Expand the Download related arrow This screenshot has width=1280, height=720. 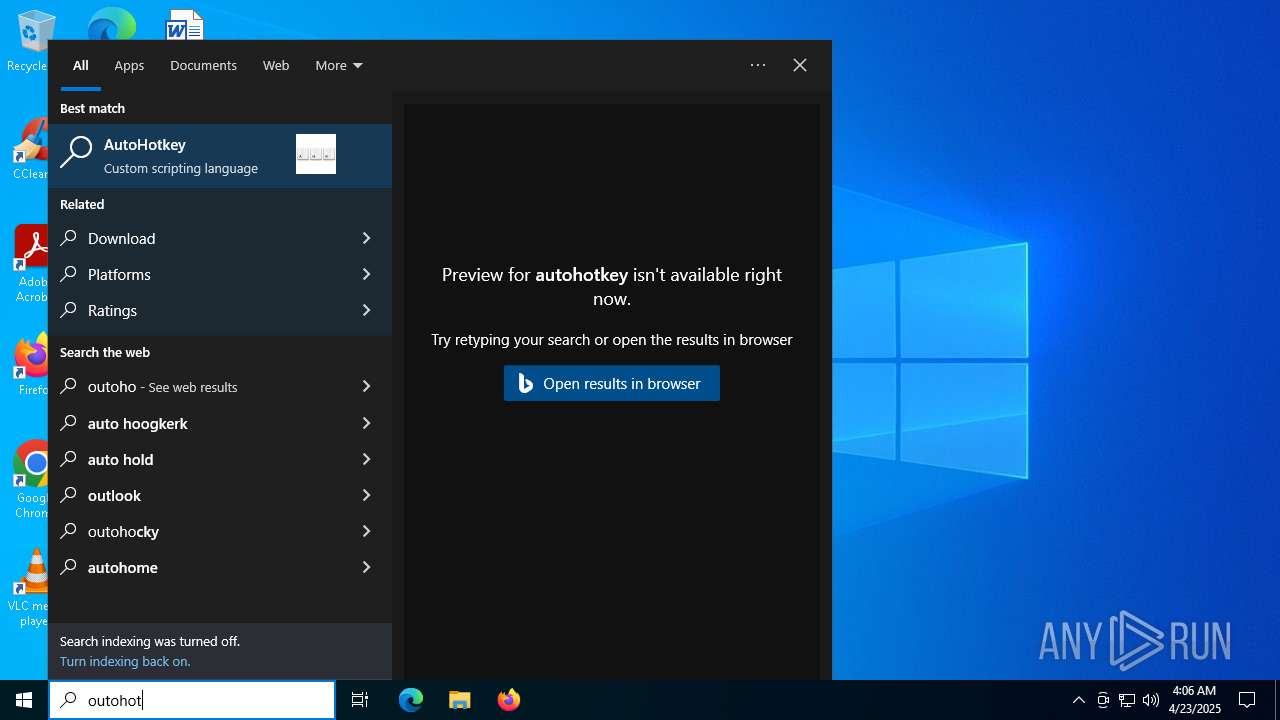[366, 238]
